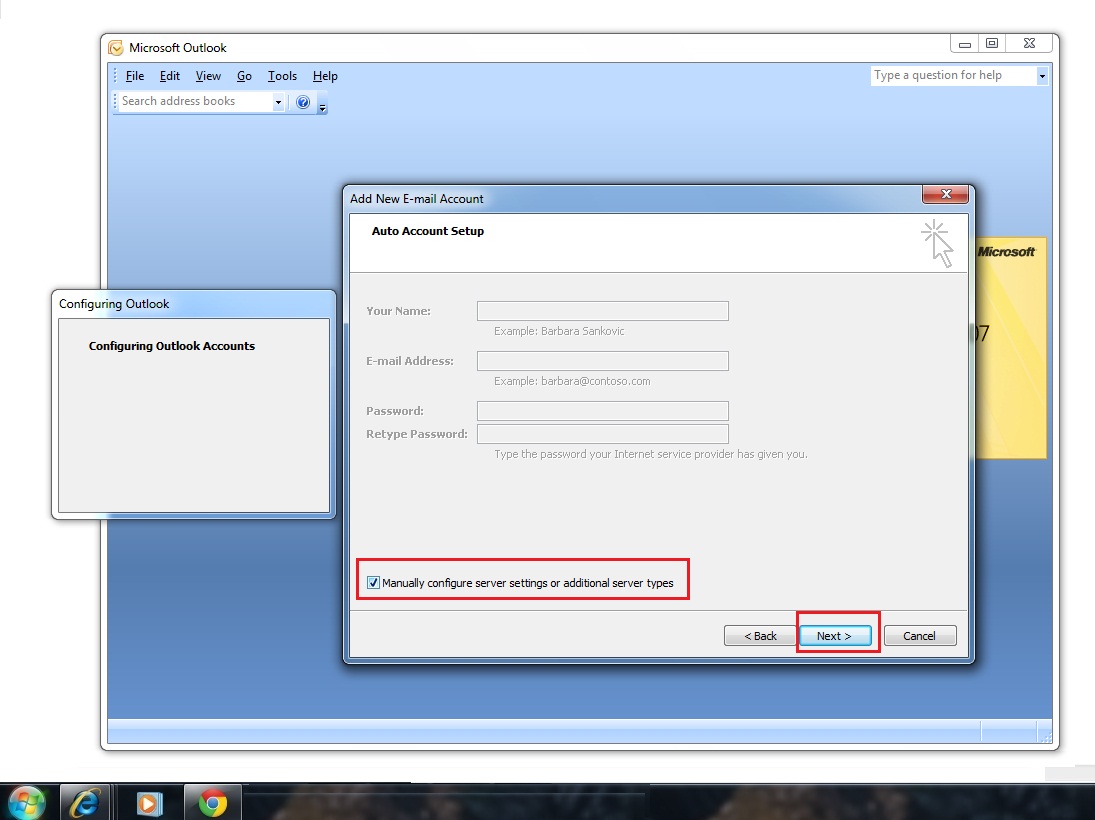
Task: Click the < Back button
Action: [760, 636]
